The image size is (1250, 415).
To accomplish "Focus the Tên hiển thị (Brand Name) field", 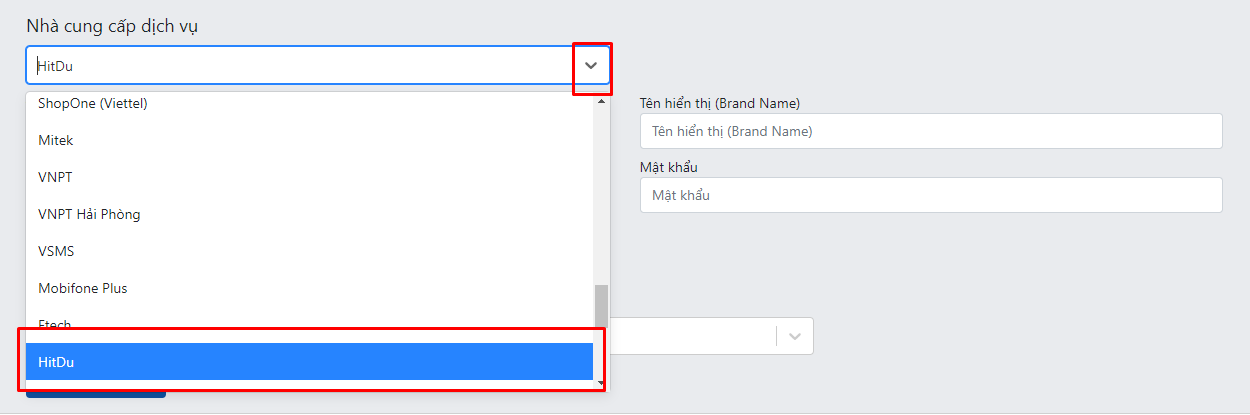I will [931, 131].
